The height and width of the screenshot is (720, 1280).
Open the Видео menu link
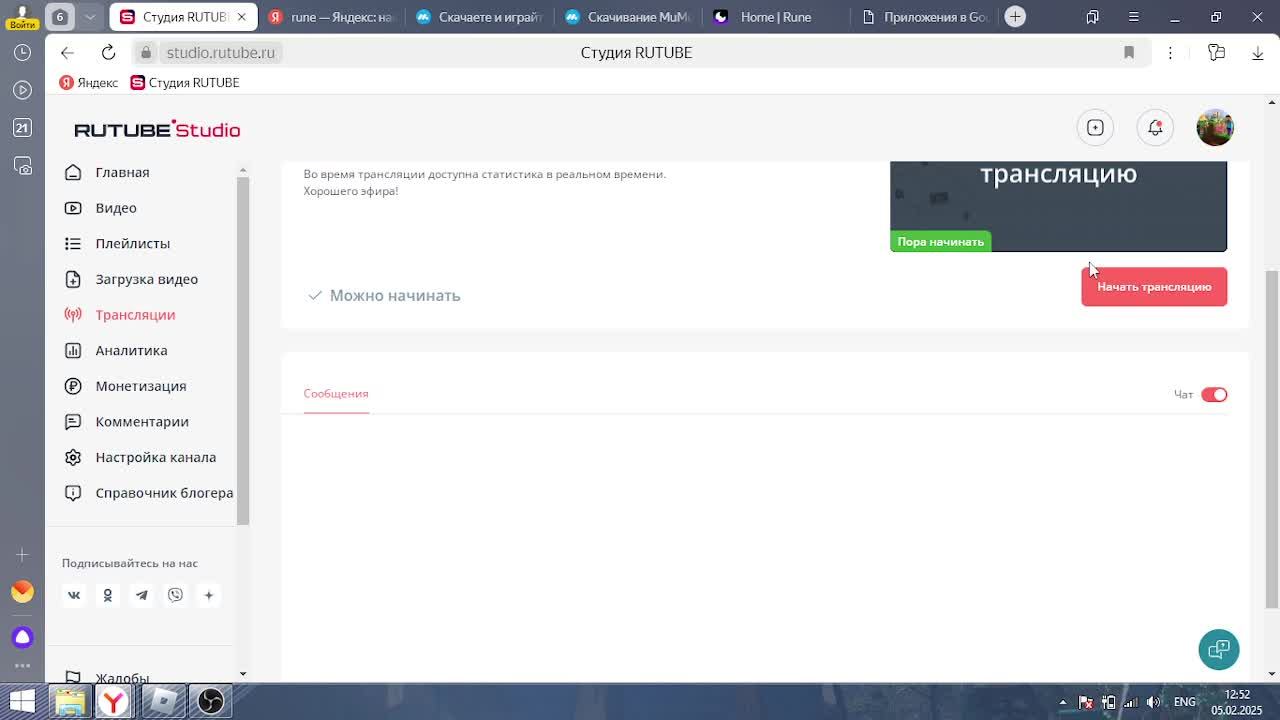pyautogui.click(x=116, y=208)
